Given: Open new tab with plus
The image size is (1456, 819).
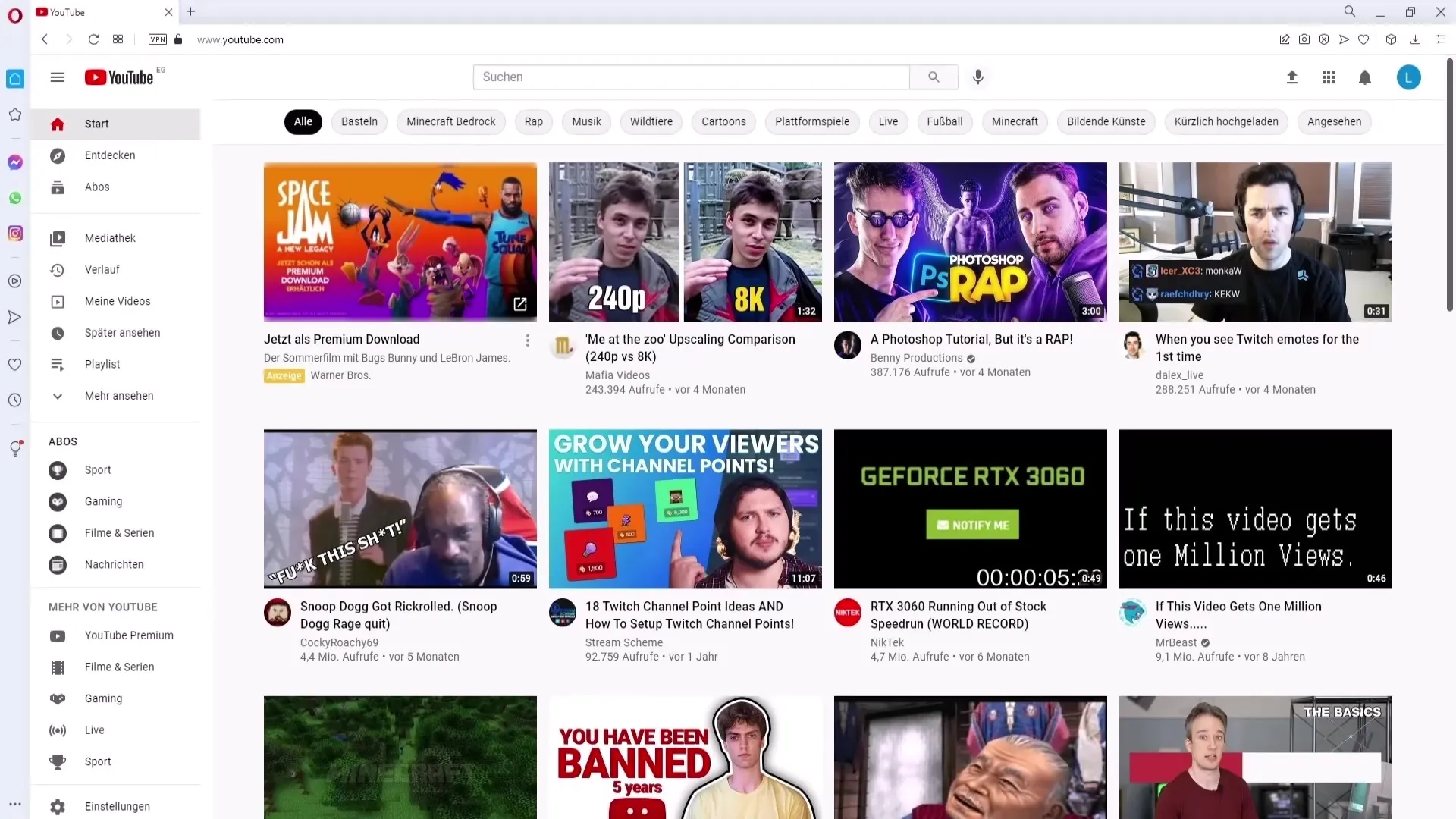Looking at the screenshot, I should pos(191,11).
